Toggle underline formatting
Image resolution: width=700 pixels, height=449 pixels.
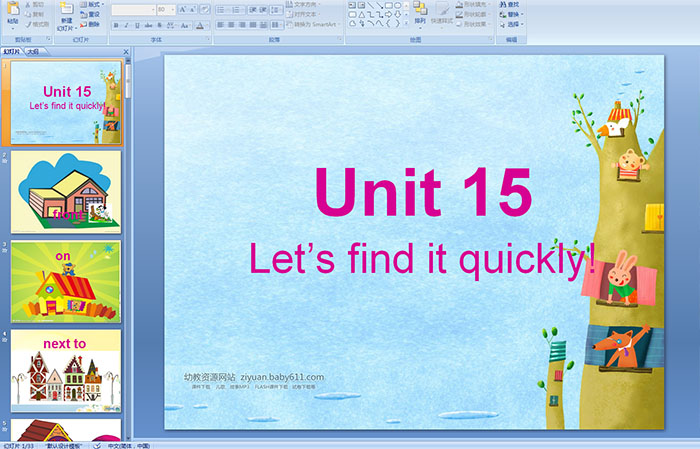pos(138,25)
